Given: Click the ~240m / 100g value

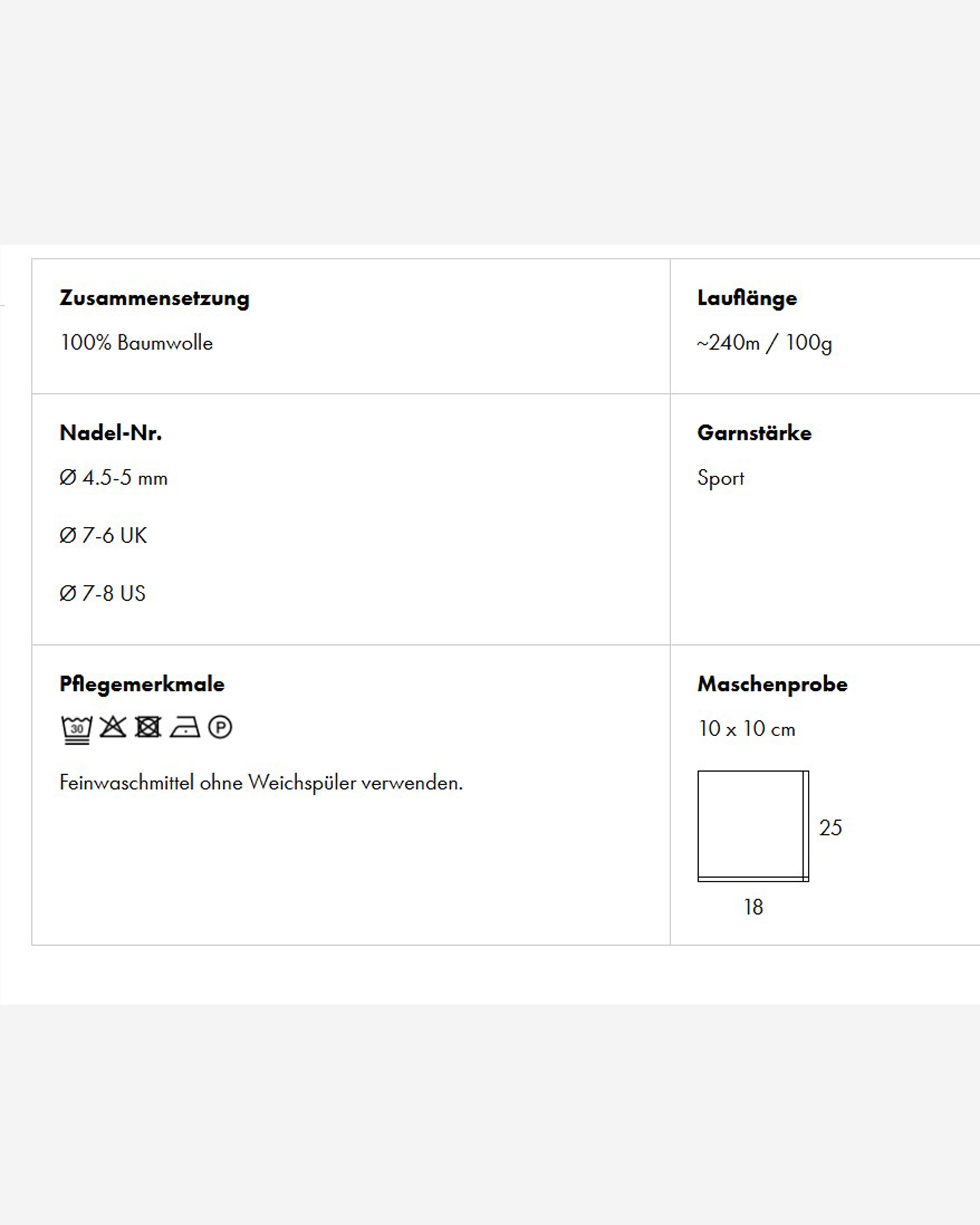Looking at the screenshot, I should [765, 343].
